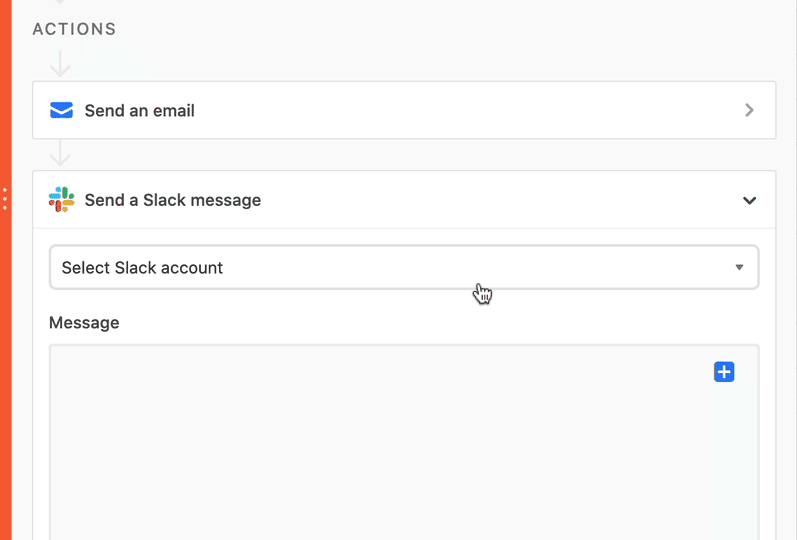Click the colorful Slack logo icon
Viewport: 797px width, 540px height.
tap(62, 199)
